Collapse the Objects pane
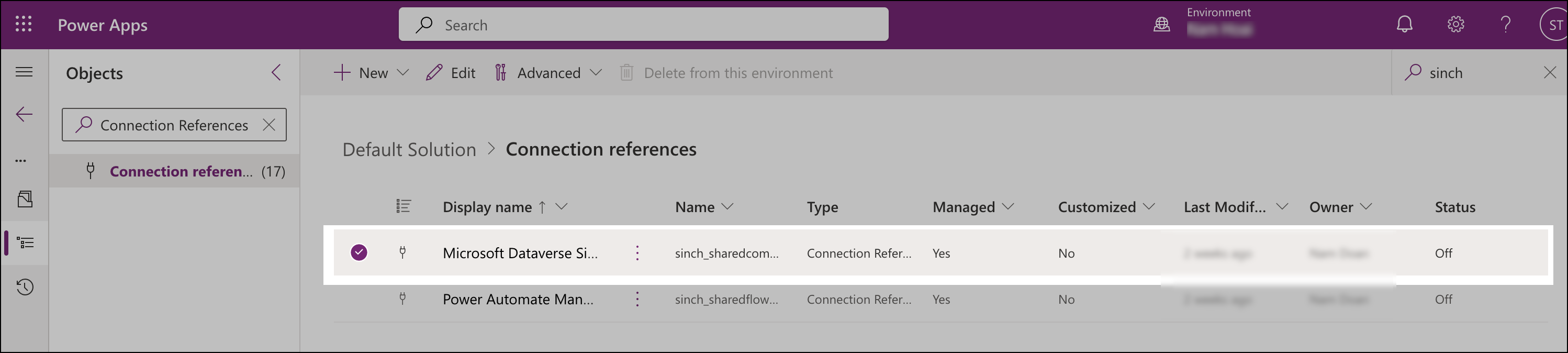The width and height of the screenshot is (1568, 353). (x=276, y=72)
